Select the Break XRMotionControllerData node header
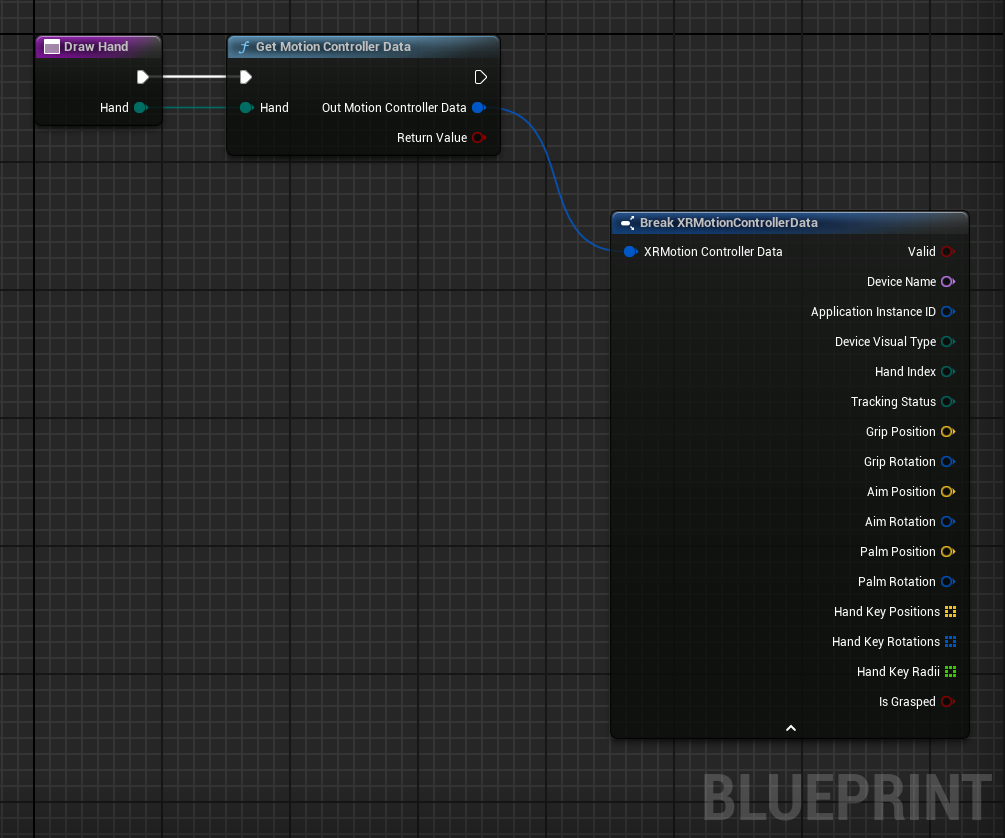Viewport: 1005px width, 838px height. coord(729,222)
